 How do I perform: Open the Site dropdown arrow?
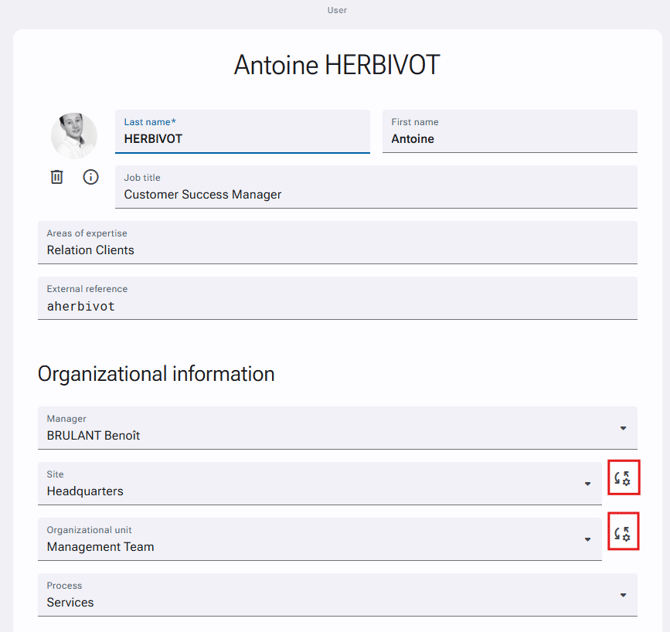[588, 484]
